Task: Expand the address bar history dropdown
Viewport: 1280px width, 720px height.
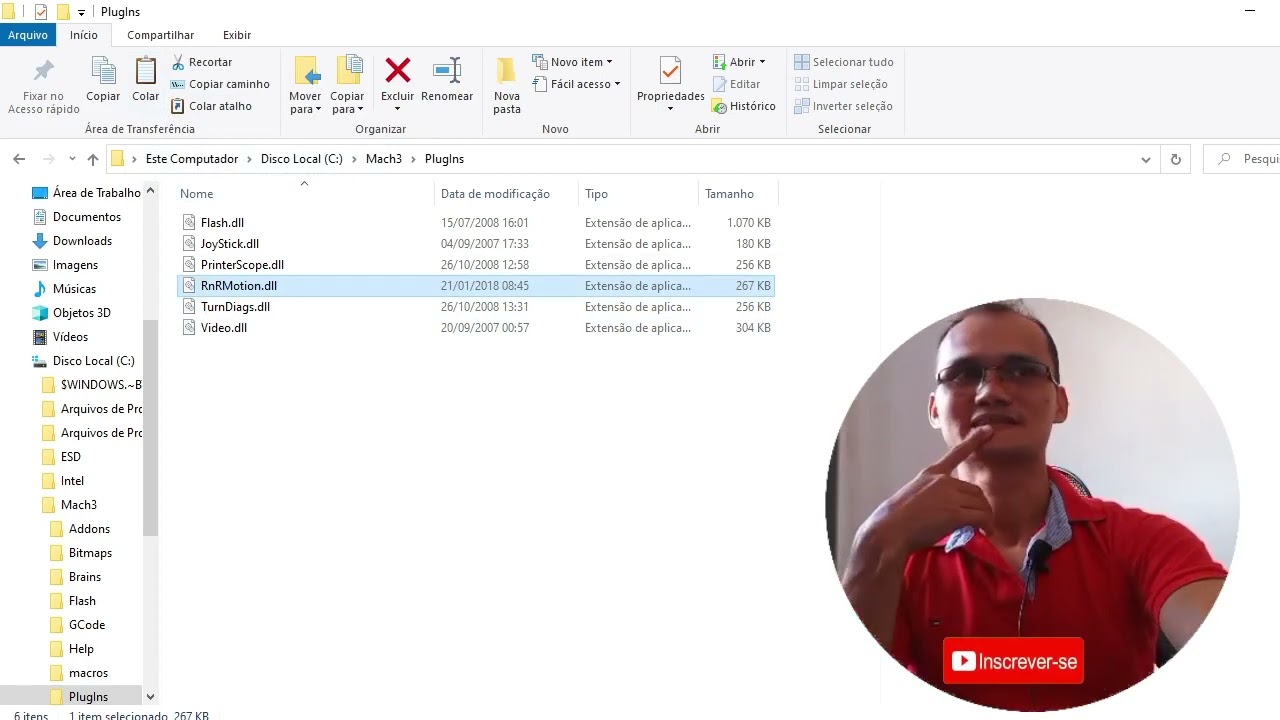Action: [1146, 159]
